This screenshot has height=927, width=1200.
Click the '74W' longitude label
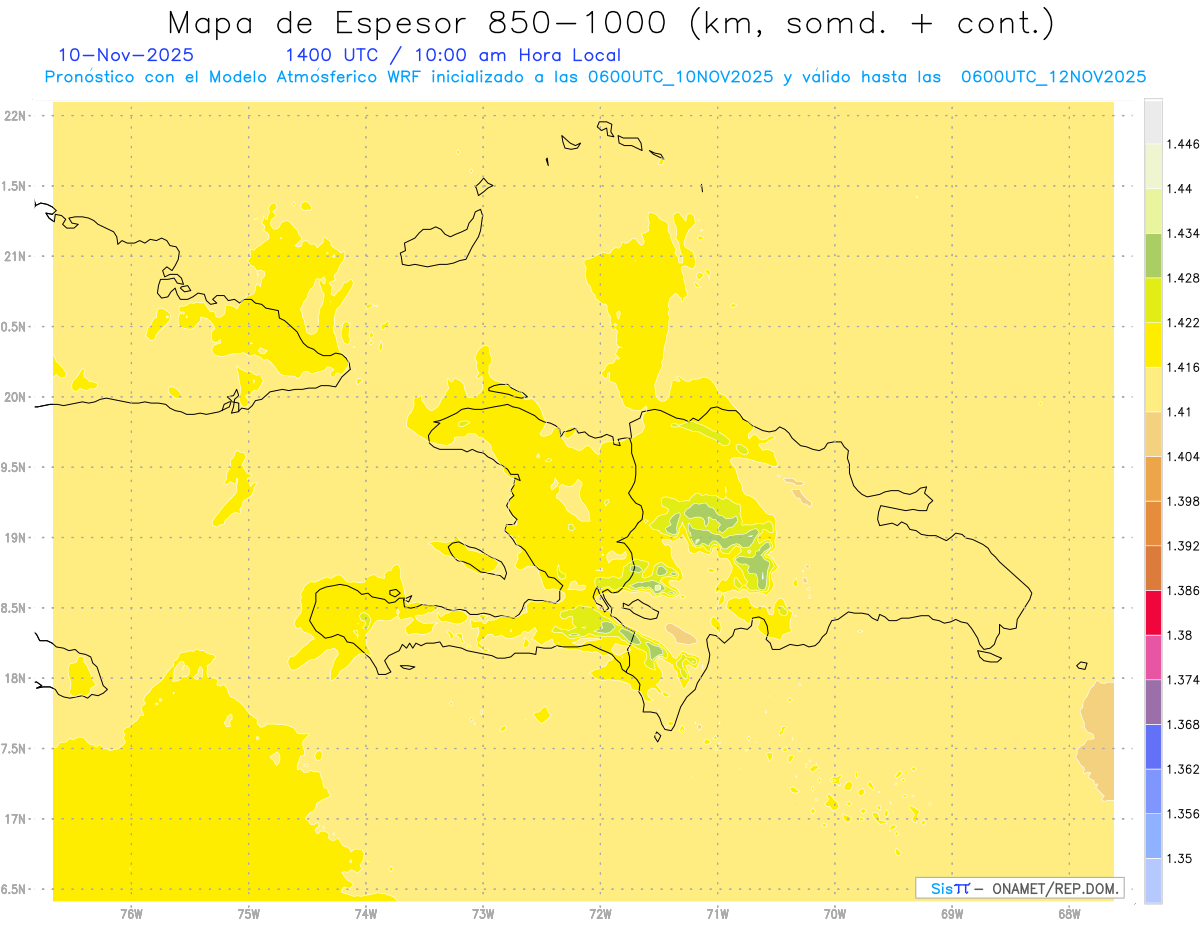[x=366, y=914]
